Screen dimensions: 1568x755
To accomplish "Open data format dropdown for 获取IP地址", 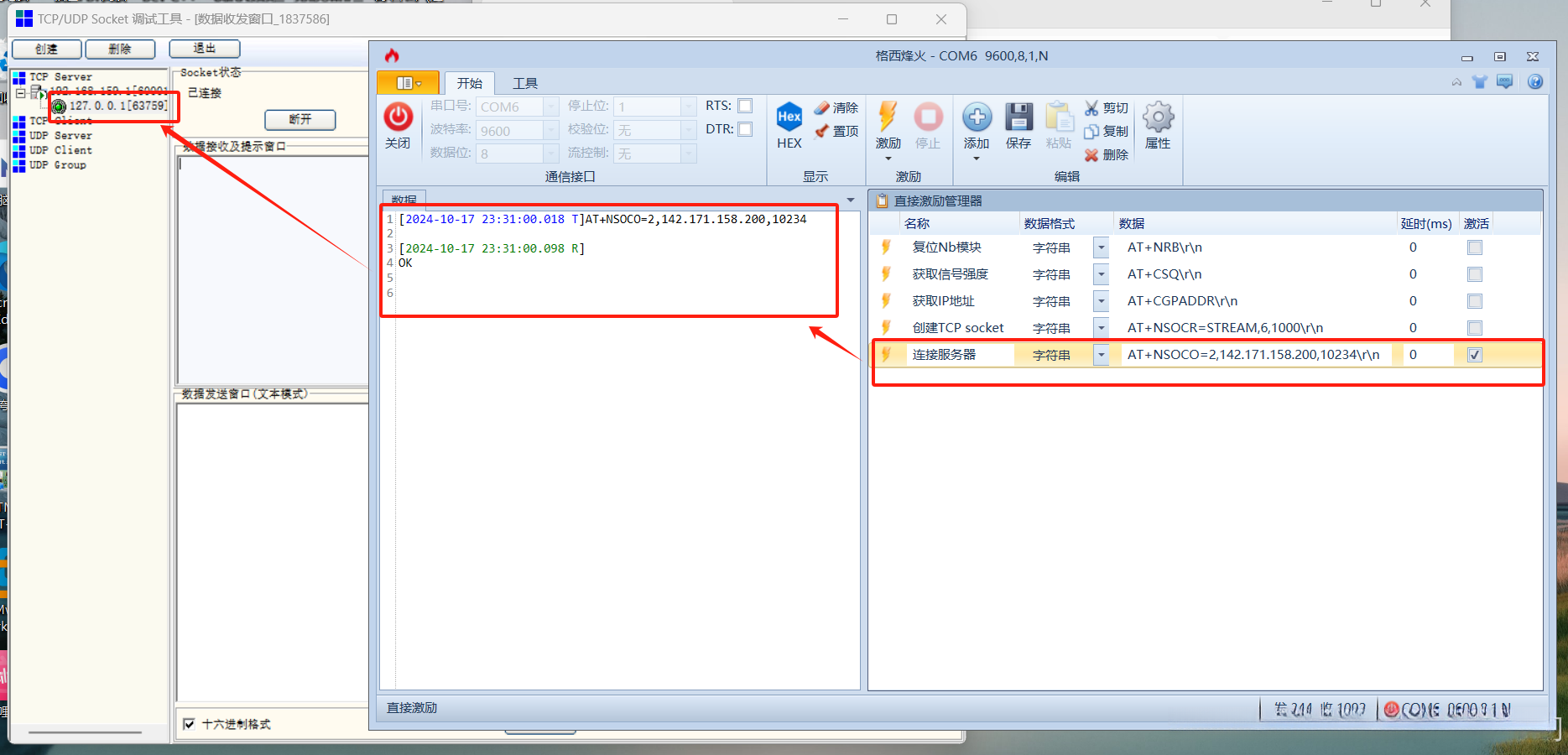I will point(1101,301).
